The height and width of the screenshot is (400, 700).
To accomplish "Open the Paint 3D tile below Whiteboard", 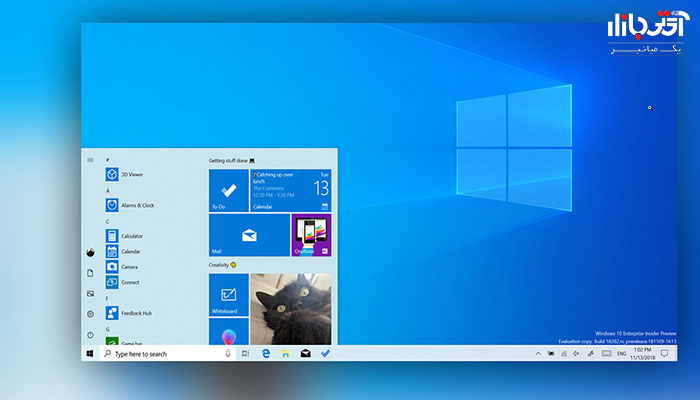I will [229, 331].
